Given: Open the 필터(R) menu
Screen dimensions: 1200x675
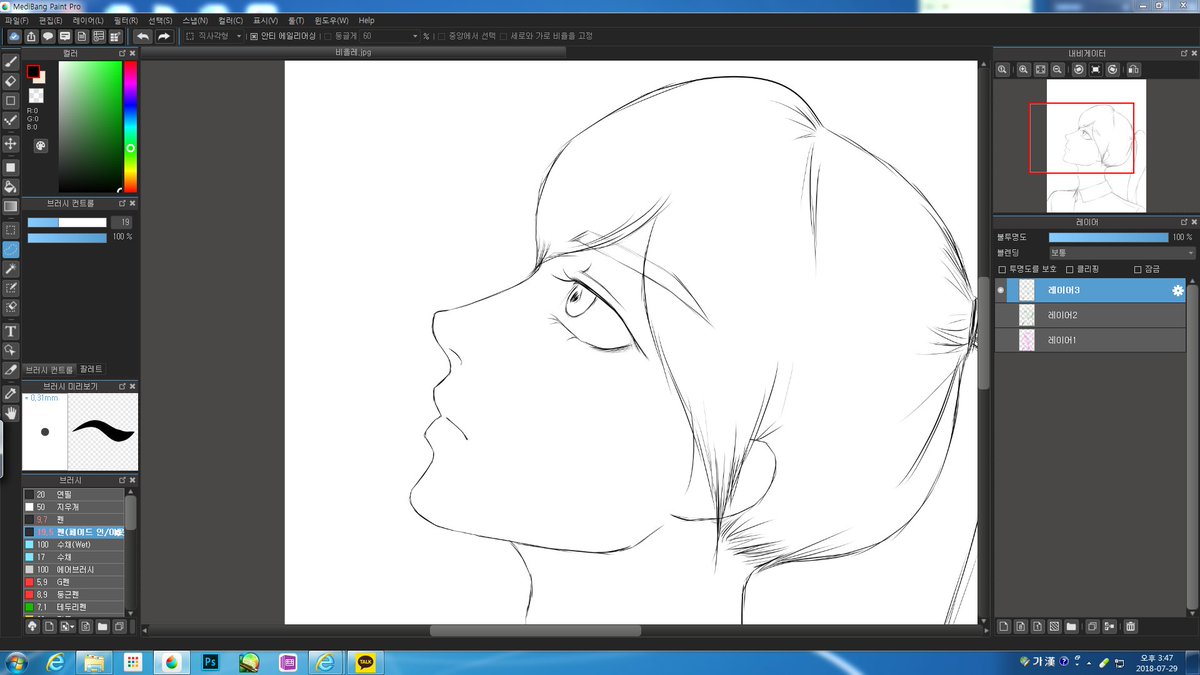Looking at the screenshot, I should point(126,20).
